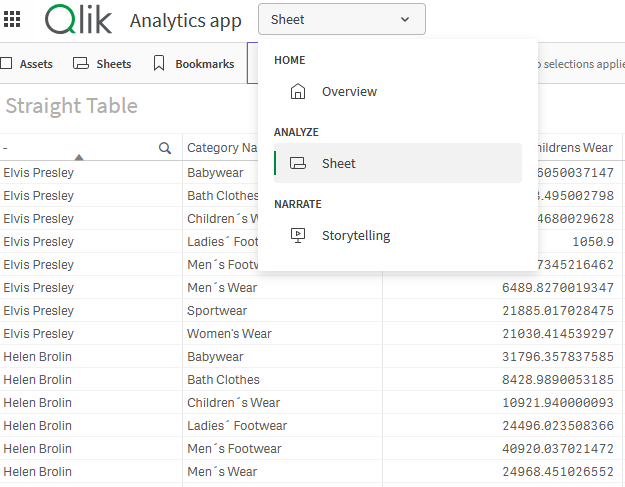Select the Sportwear category cell
The image size is (625, 487).
point(217,311)
